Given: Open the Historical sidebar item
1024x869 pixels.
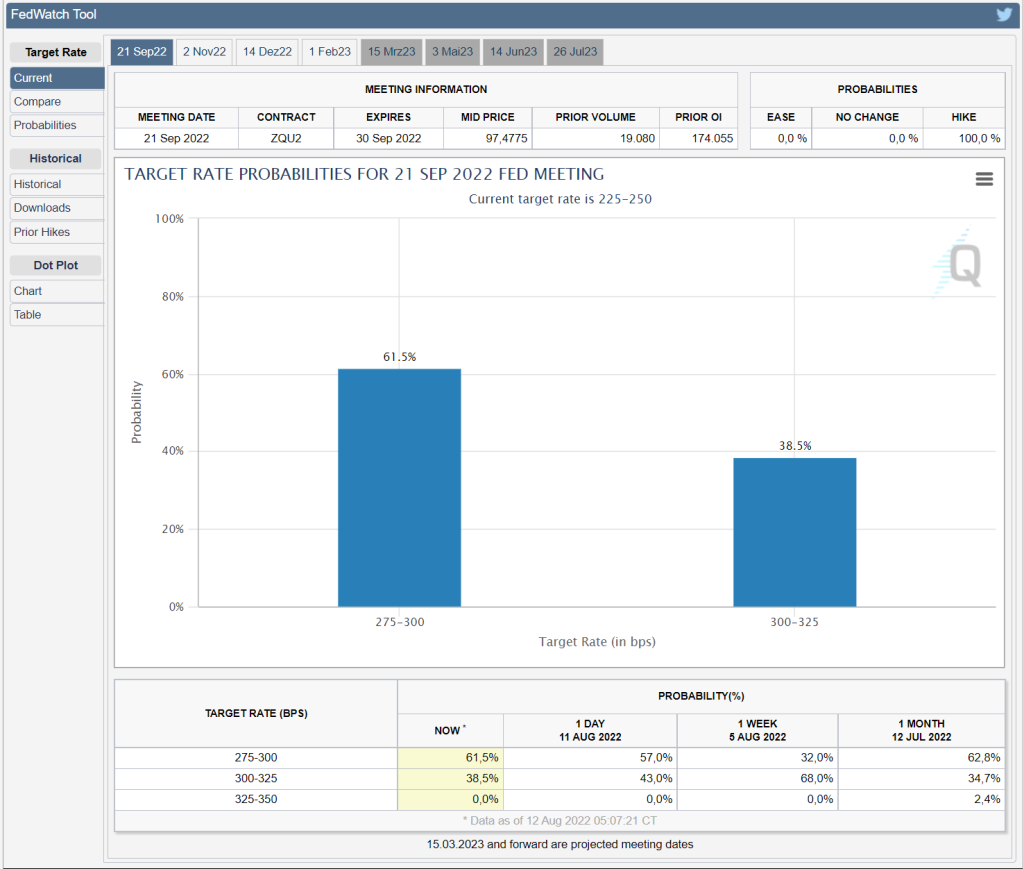Looking at the screenshot, I should point(57,184).
